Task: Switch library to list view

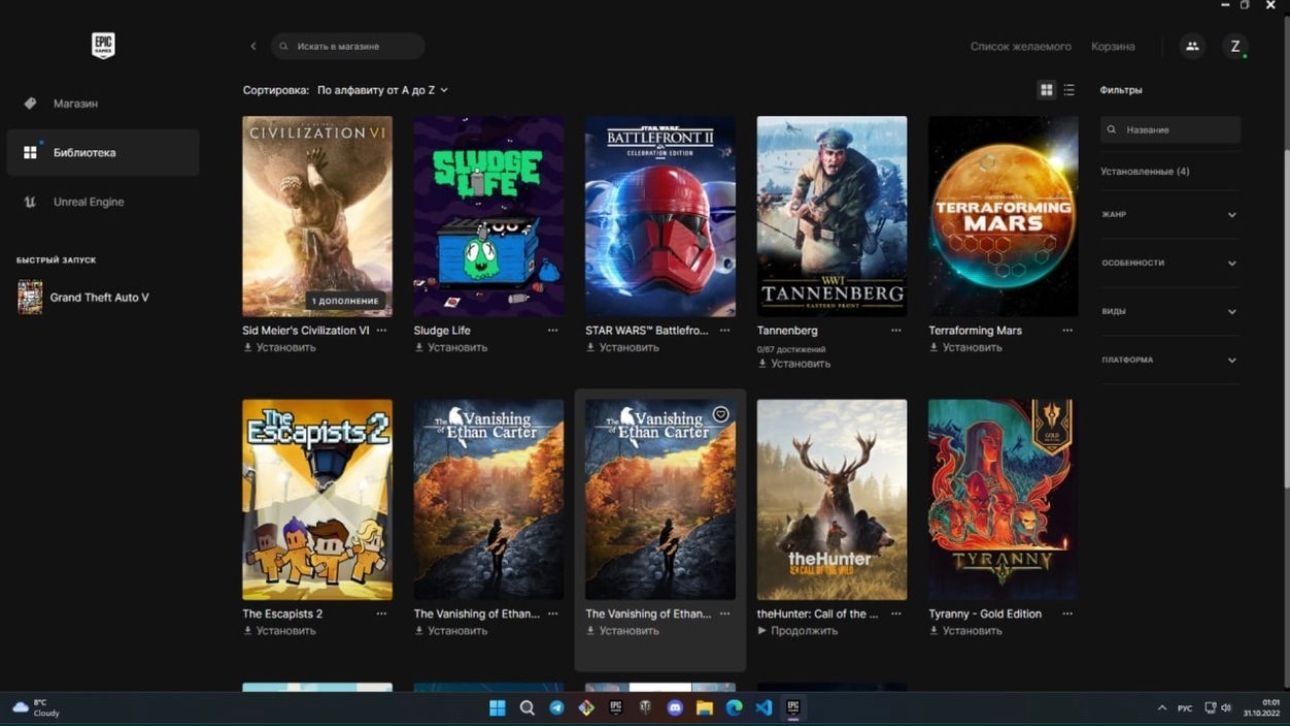Action: pos(1069,90)
